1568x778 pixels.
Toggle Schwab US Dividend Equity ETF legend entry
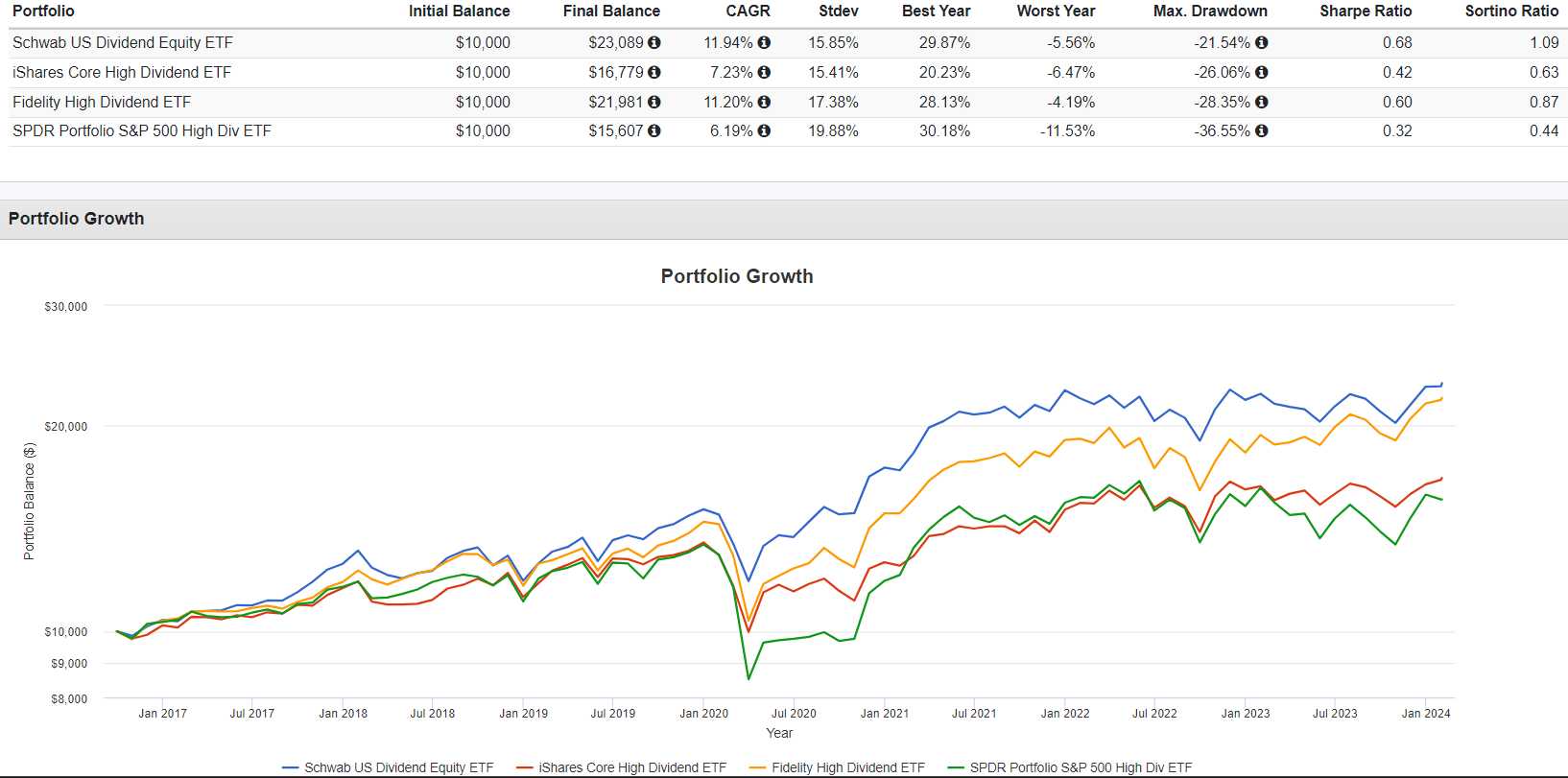click(x=388, y=767)
